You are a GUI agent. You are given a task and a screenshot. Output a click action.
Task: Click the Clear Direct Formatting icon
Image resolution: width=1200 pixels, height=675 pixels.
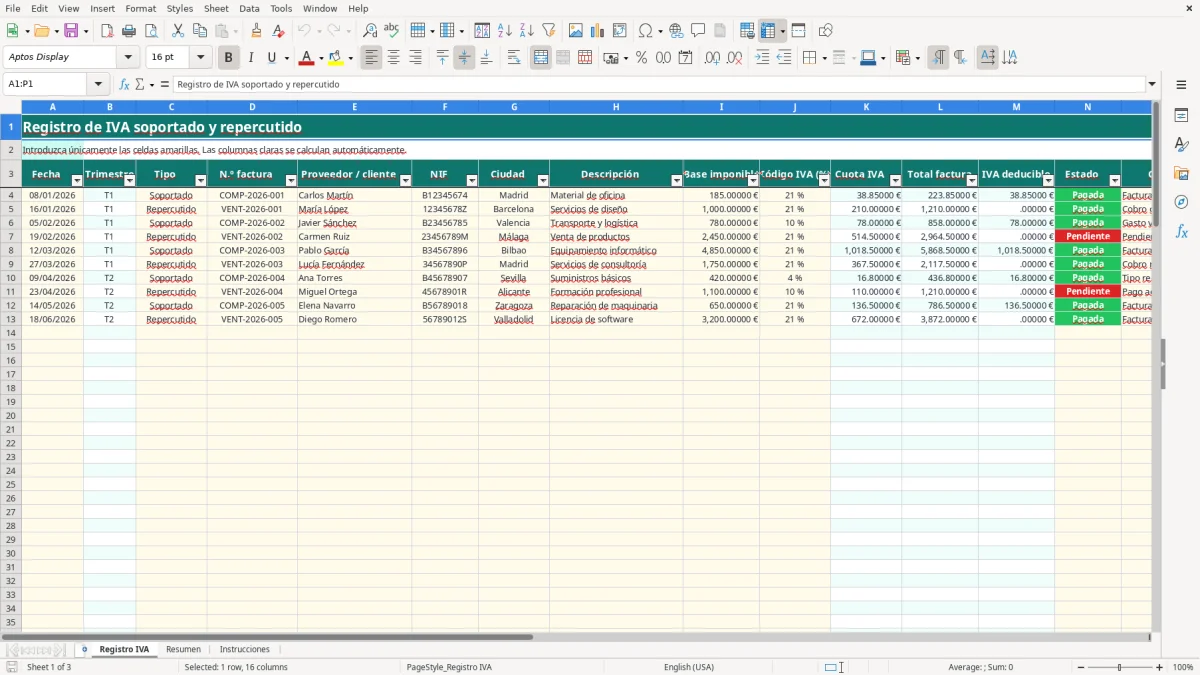tap(278, 31)
